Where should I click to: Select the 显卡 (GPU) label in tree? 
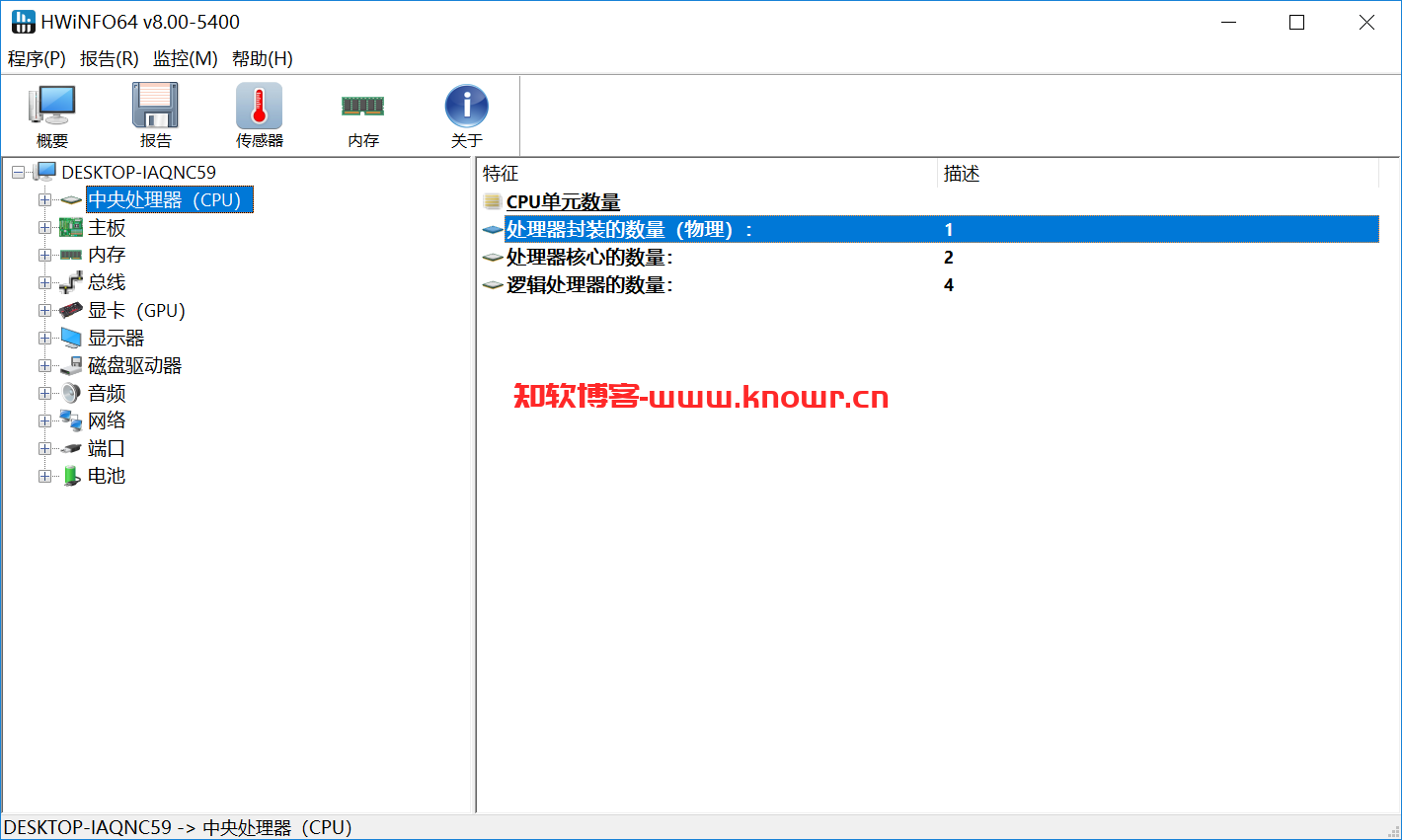(136, 311)
